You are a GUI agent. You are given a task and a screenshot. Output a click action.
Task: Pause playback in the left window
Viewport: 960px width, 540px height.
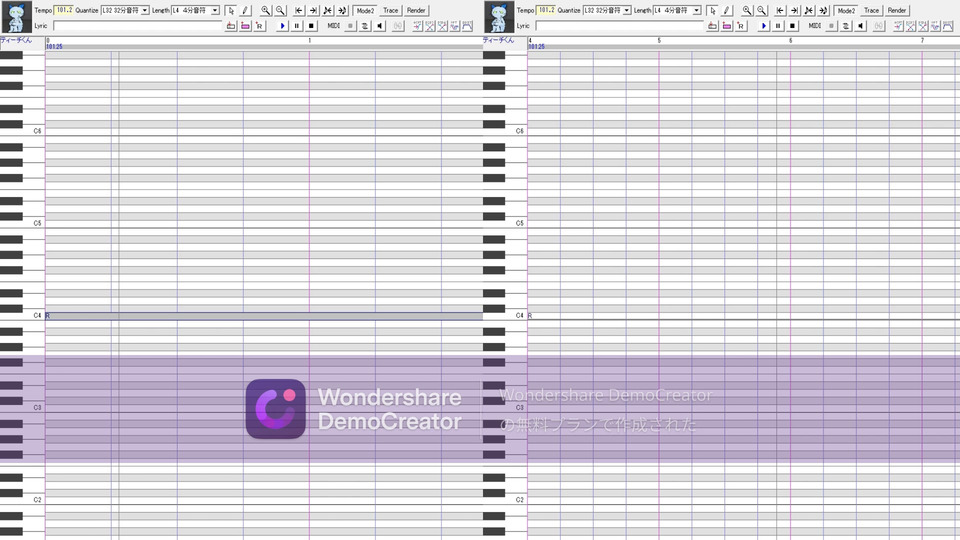pos(297,26)
